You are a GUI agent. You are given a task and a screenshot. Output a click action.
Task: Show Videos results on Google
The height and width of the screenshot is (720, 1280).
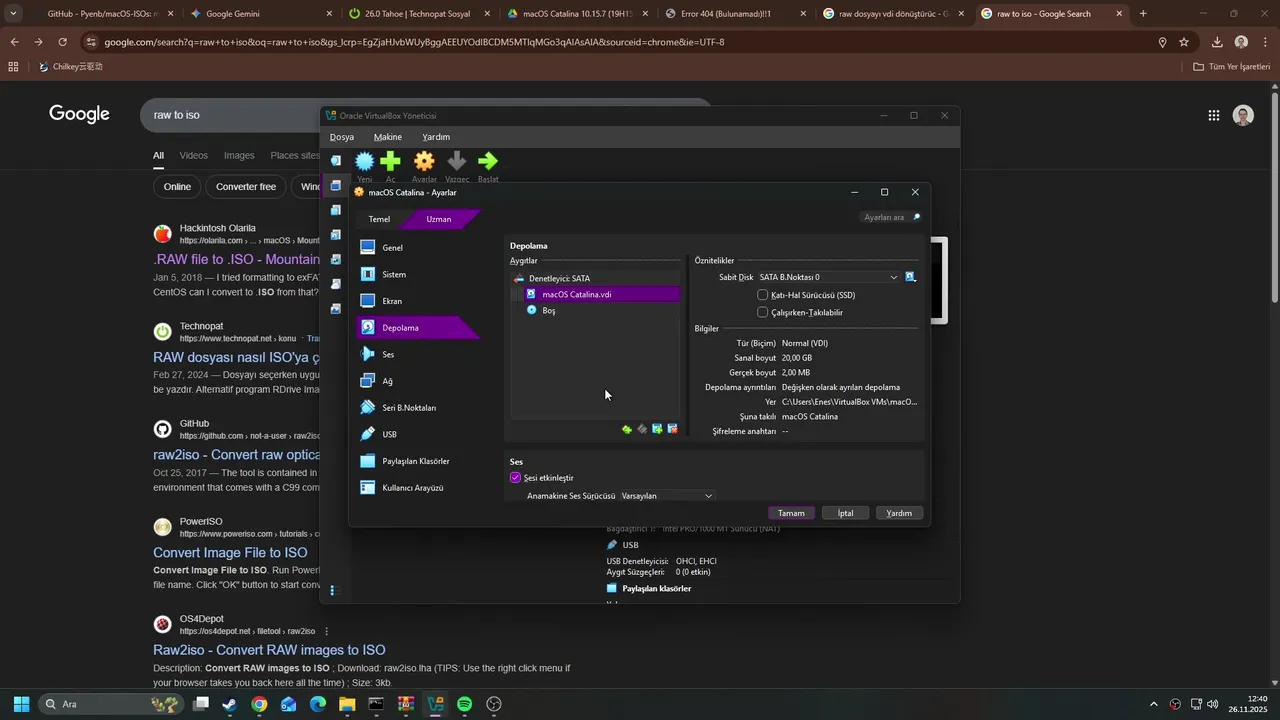pyautogui.click(x=194, y=156)
